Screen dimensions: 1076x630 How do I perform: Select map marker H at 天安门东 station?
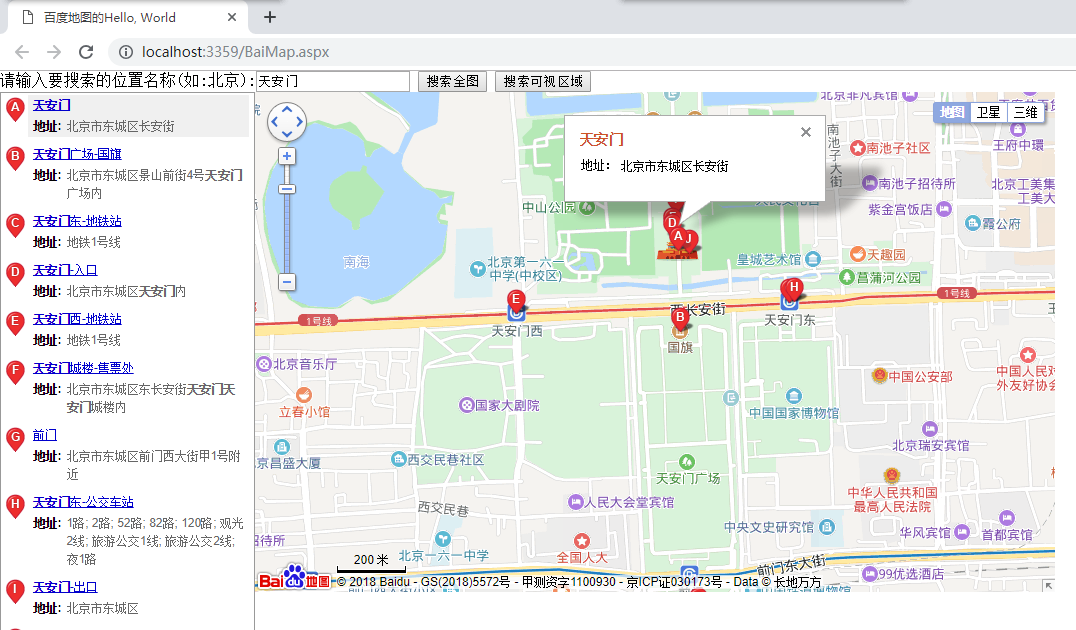pyautogui.click(x=793, y=289)
